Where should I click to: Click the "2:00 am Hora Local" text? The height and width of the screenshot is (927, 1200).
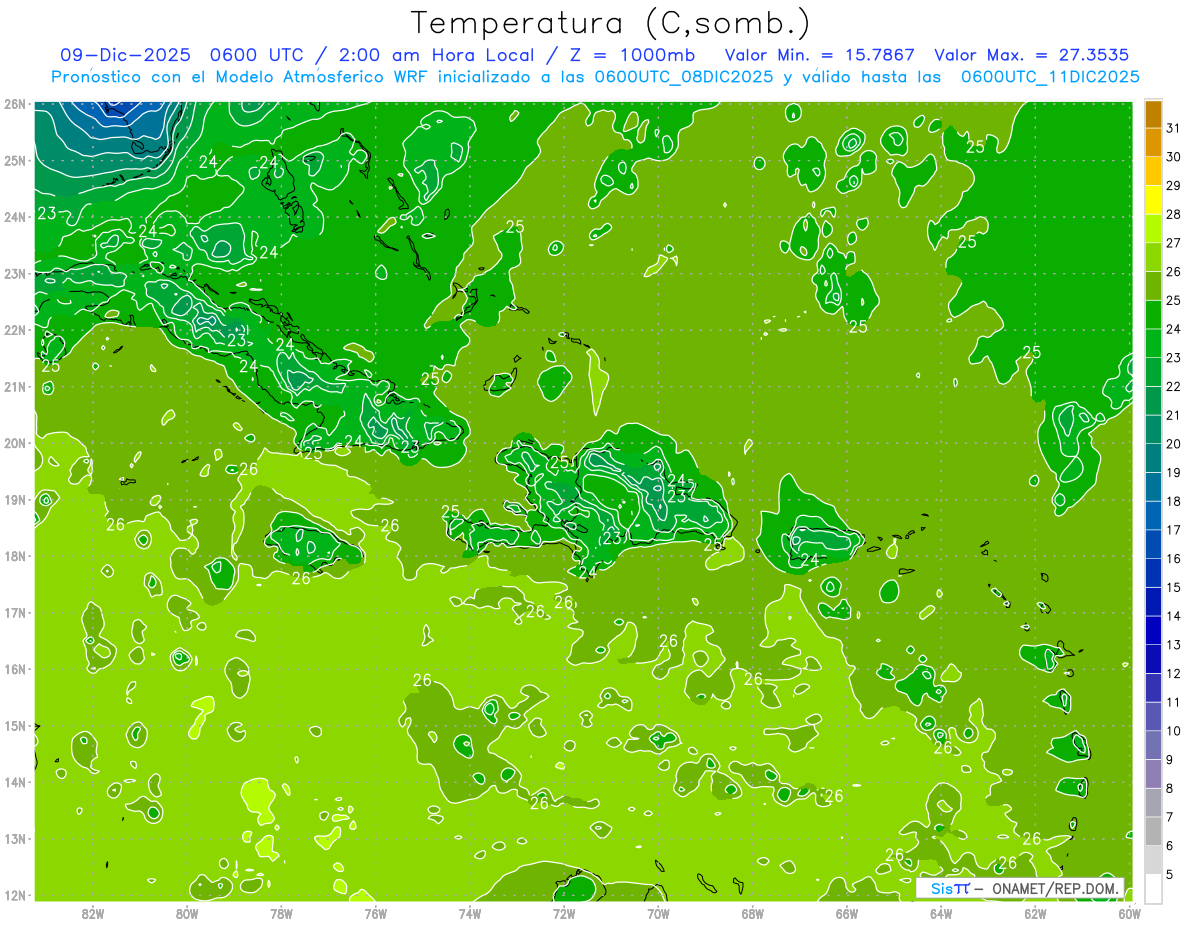point(436,55)
